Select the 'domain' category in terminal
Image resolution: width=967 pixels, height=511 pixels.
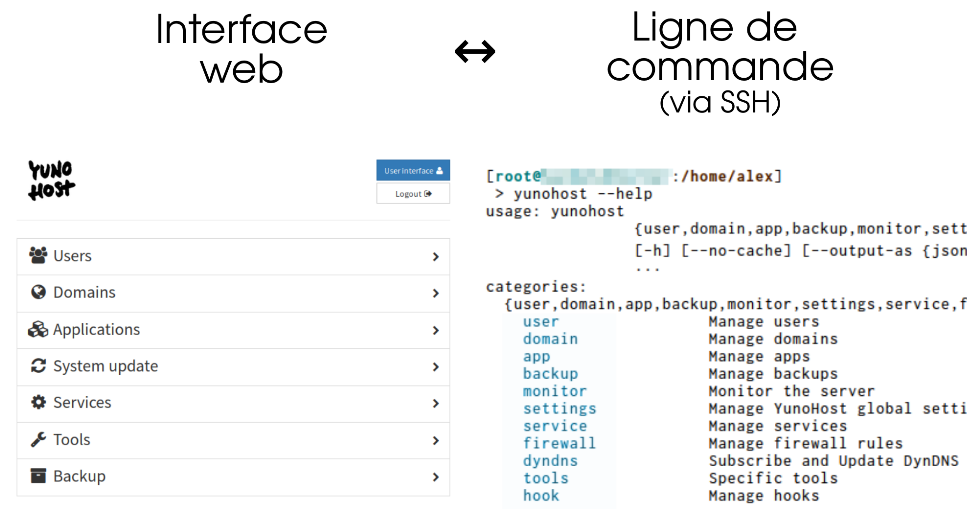point(550,339)
